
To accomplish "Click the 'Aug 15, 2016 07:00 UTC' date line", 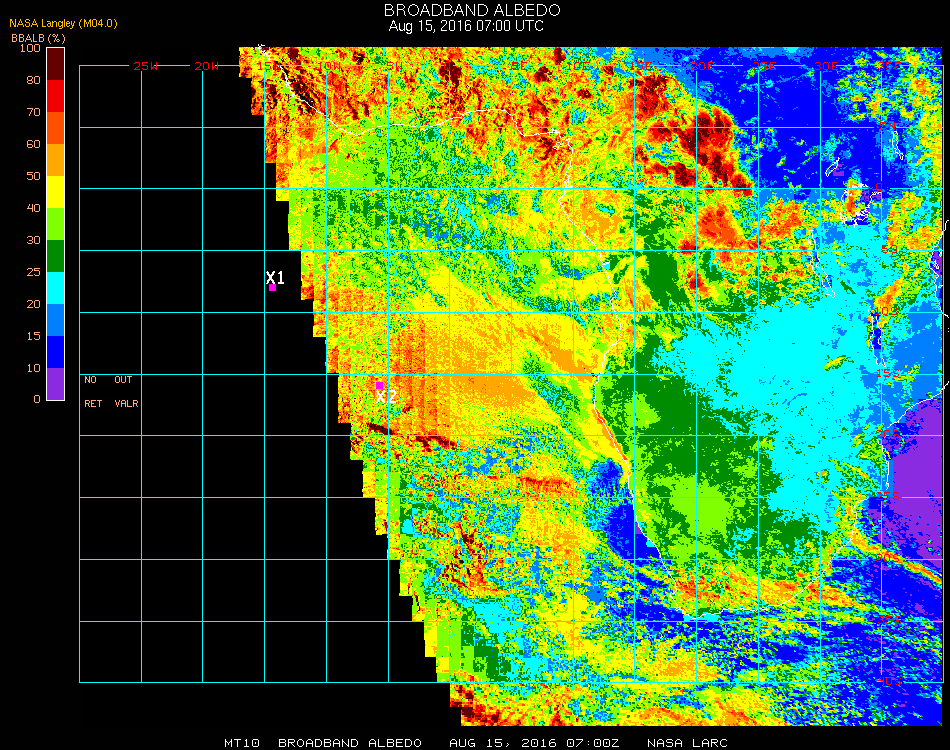I will tap(466, 26).
